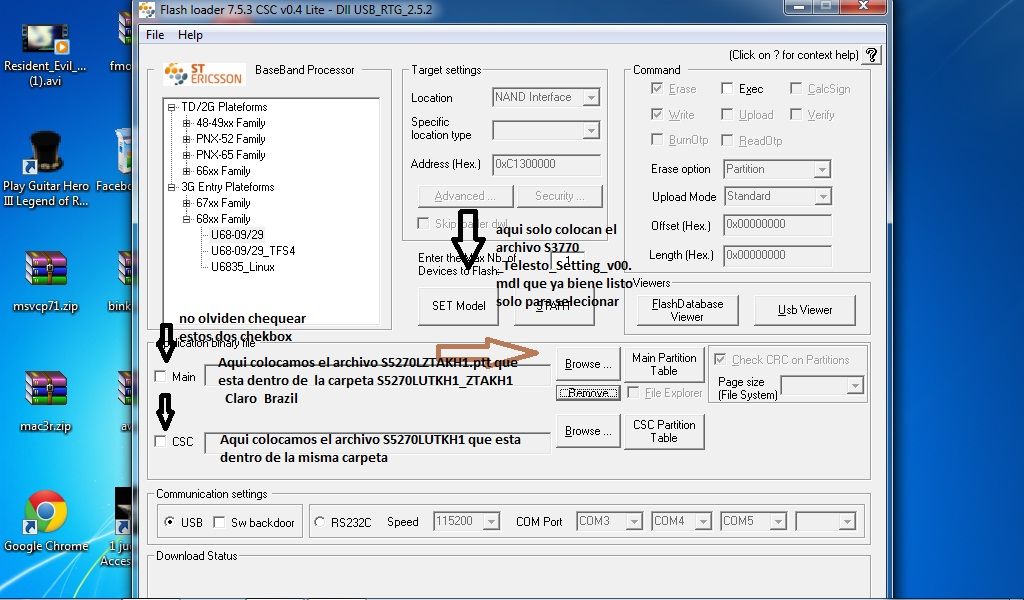Select Play Guitar Hero III desktop shortcut
This screenshot has width=1024, height=600.
pos(45,170)
